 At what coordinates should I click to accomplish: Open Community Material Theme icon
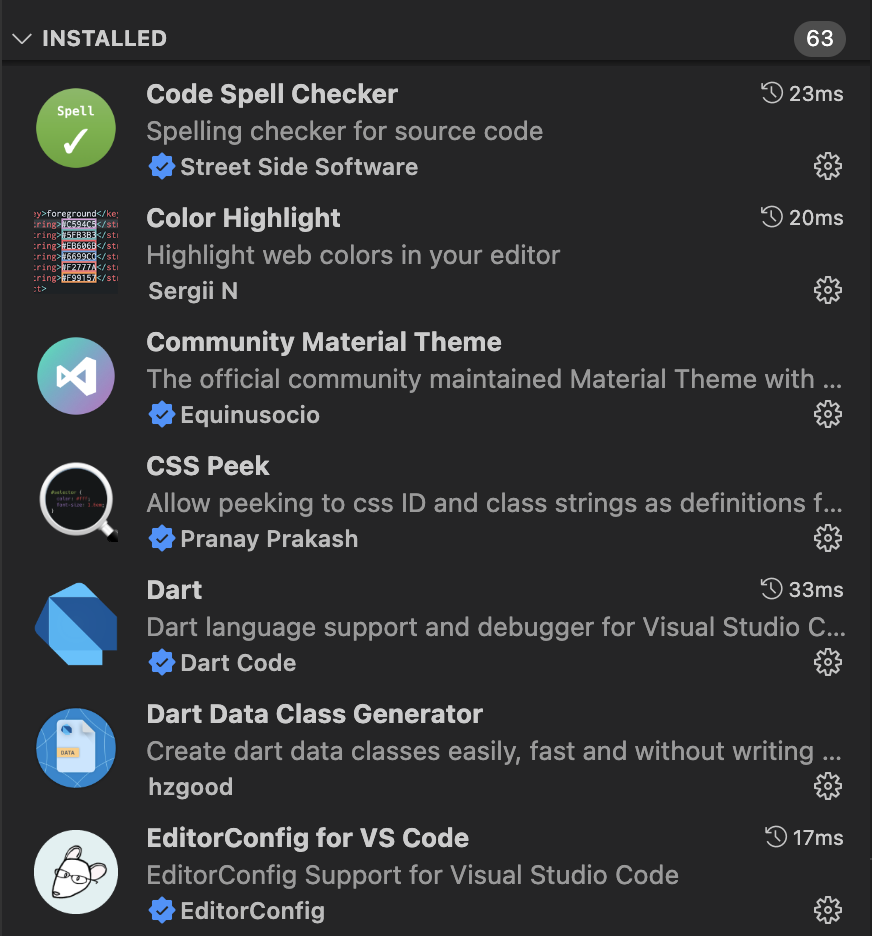76,376
